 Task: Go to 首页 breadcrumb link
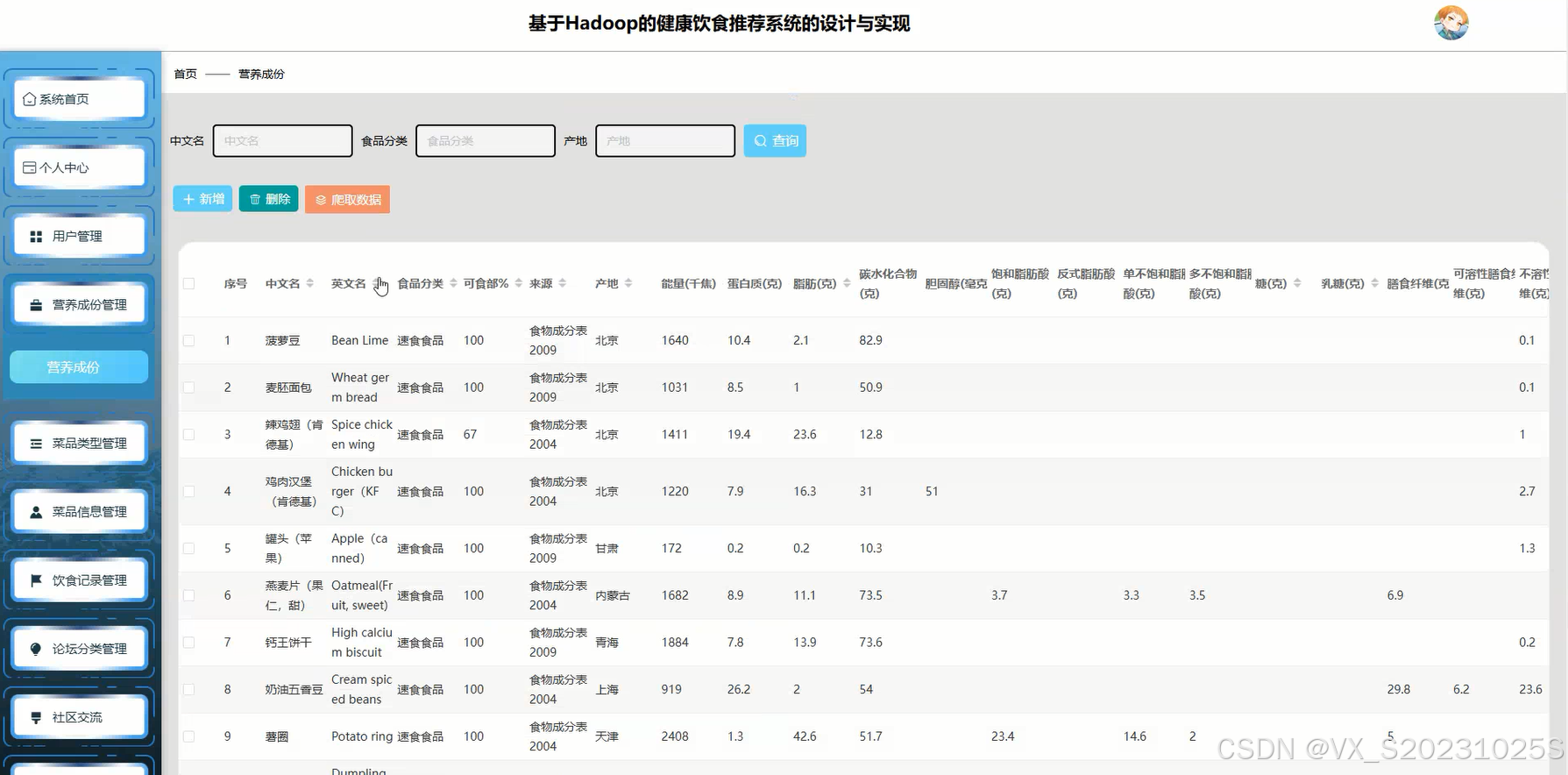pos(185,74)
